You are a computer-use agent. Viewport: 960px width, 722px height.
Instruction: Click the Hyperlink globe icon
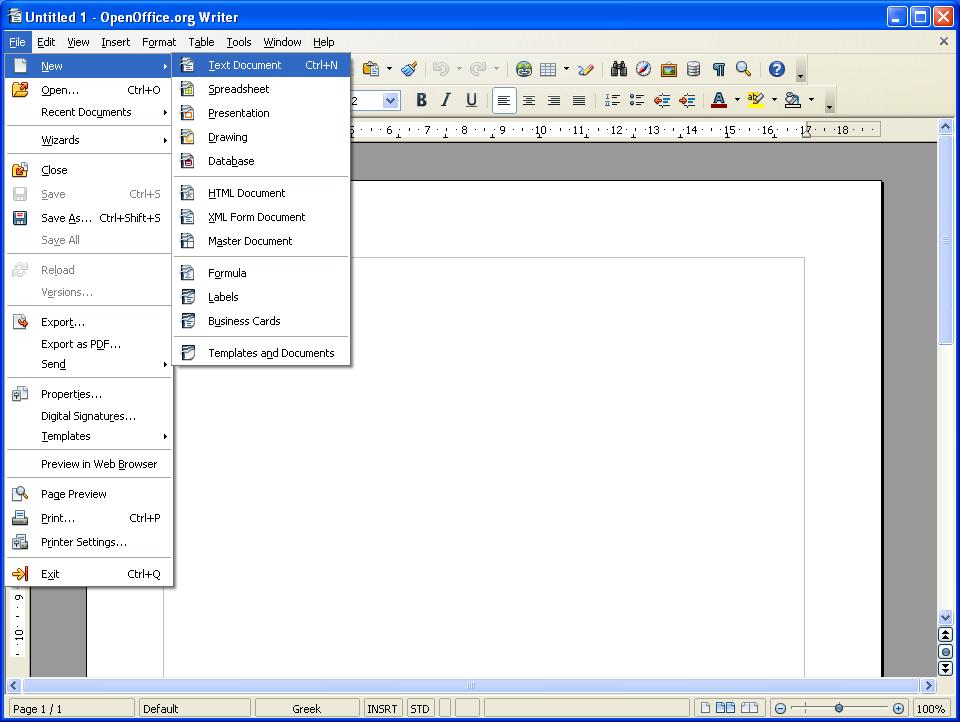(x=523, y=69)
